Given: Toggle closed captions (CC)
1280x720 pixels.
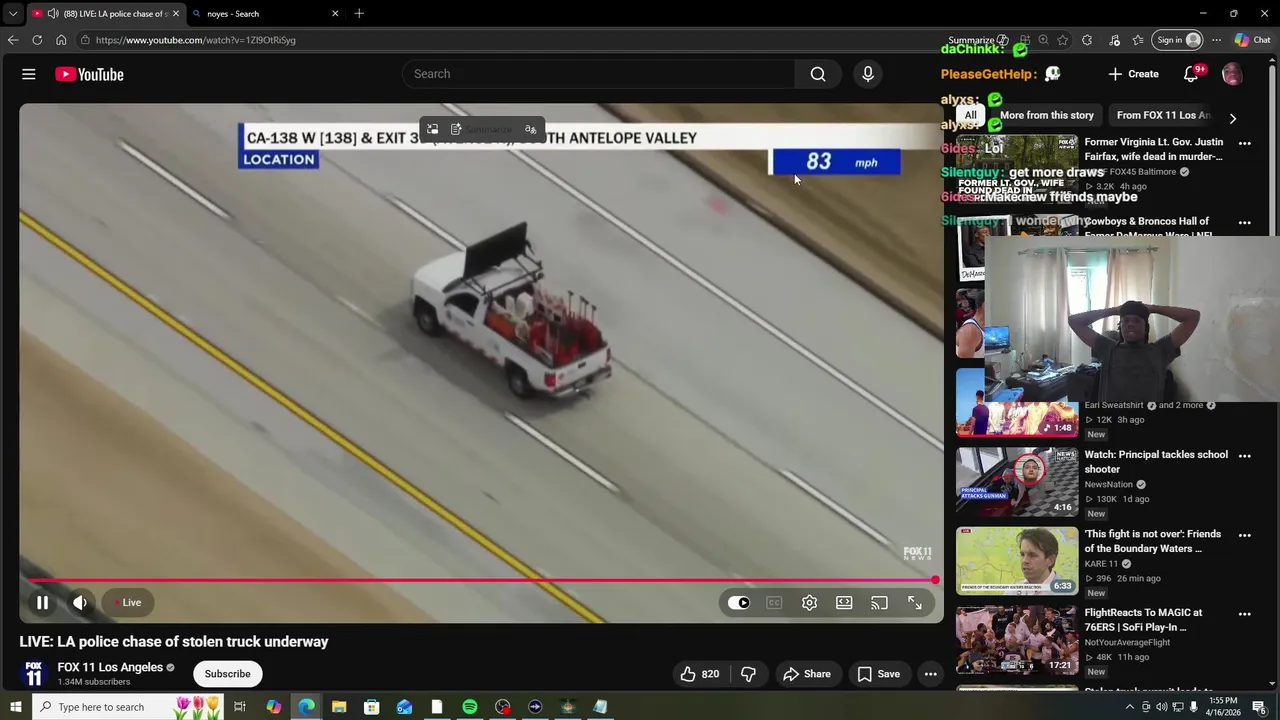Looking at the screenshot, I should [x=774, y=603].
